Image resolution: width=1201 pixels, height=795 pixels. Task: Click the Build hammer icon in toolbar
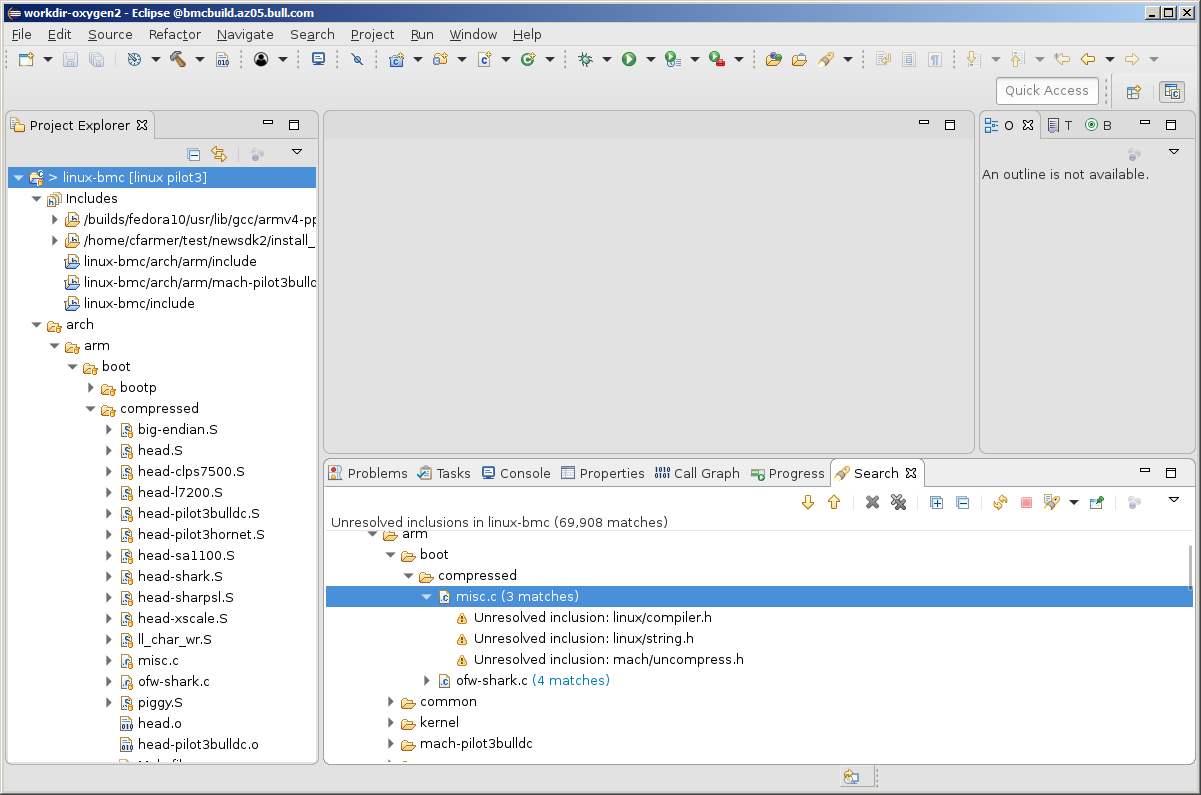coord(178,59)
